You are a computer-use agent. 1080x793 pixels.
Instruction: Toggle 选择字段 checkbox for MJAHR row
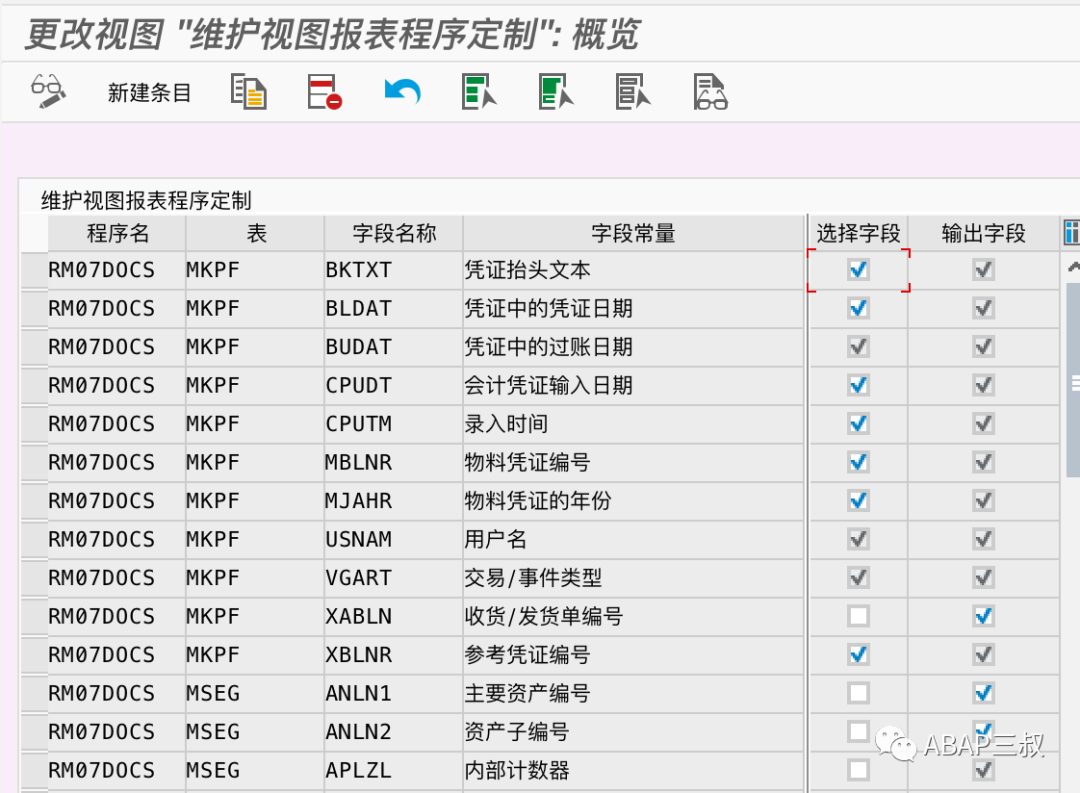(858, 501)
